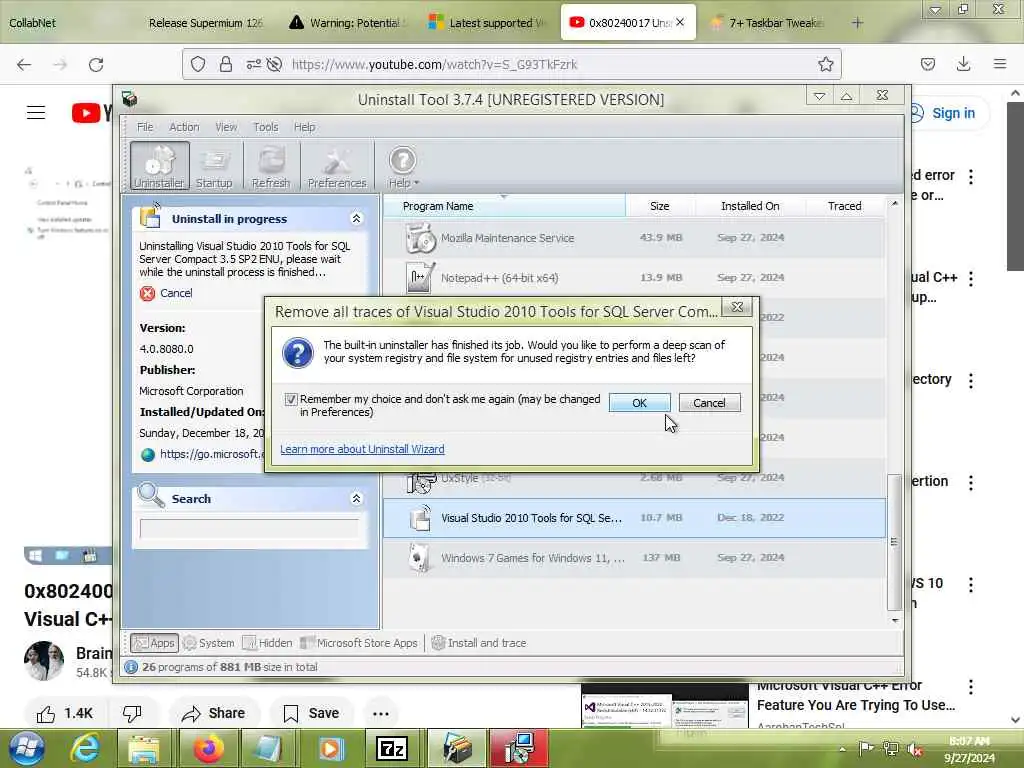This screenshot has width=1024, height=768.
Task: Sort by Size column header
Action: pos(660,206)
